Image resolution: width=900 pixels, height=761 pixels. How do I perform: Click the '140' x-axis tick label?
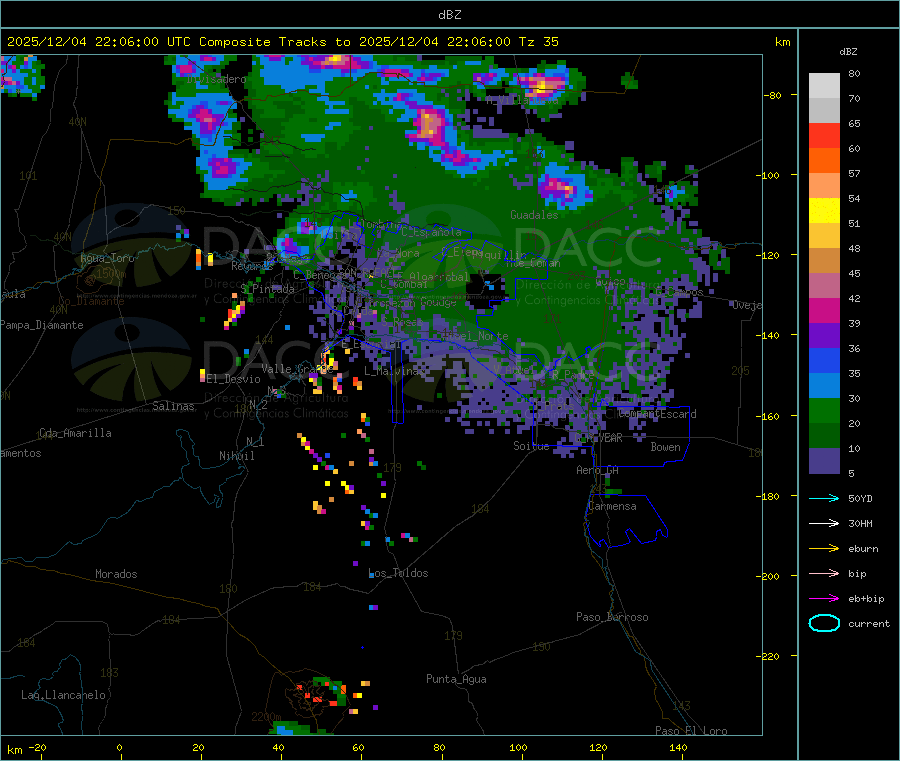(678, 747)
